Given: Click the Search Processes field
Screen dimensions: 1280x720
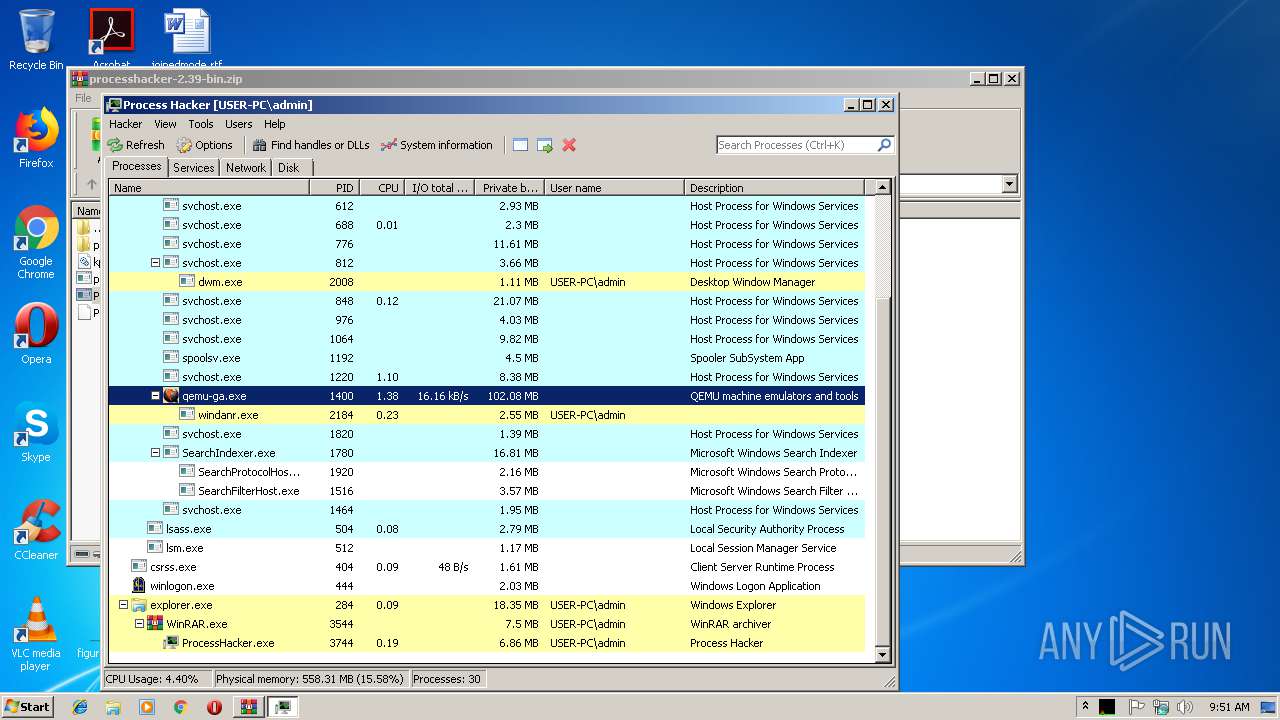Looking at the screenshot, I should click(796, 145).
